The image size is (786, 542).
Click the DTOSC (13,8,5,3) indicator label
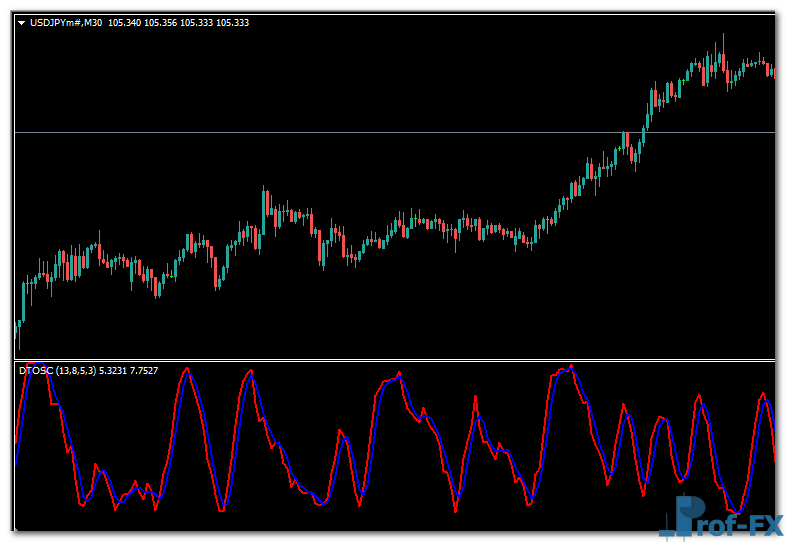pyautogui.click(x=60, y=371)
